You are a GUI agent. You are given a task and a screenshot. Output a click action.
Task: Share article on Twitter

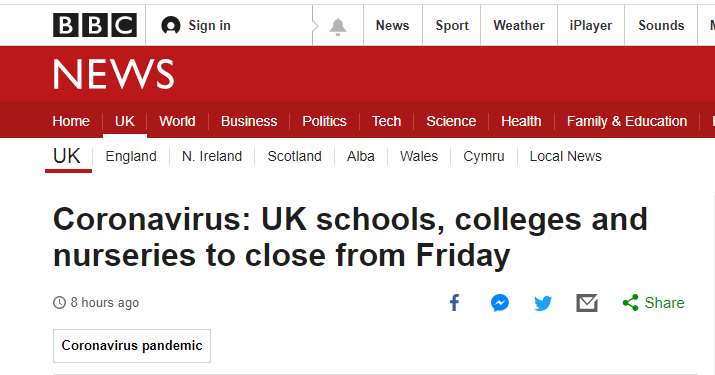543,303
